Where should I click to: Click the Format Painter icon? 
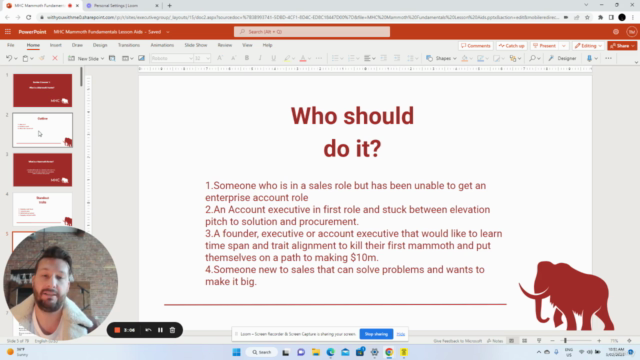(42, 58)
